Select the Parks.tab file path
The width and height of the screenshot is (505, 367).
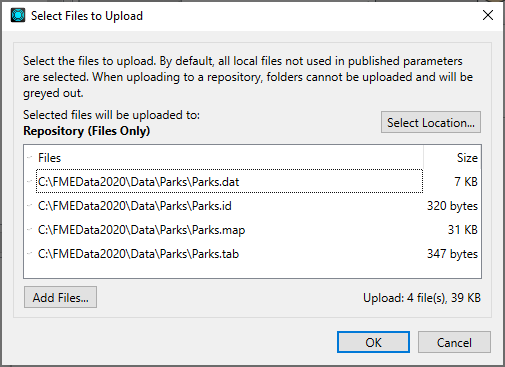tap(138, 254)
